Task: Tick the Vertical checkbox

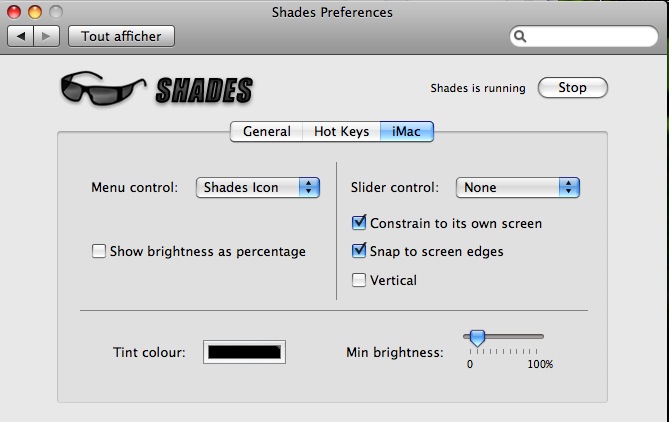Action: [x=360, y=280]
